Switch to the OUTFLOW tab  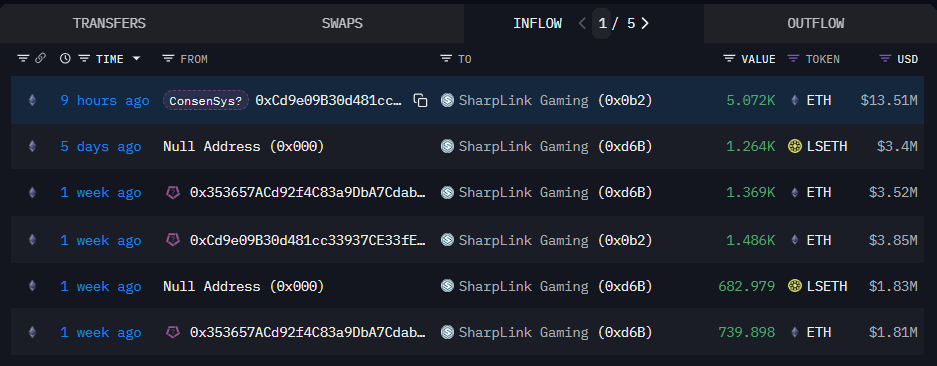click(x=816, y=23)
